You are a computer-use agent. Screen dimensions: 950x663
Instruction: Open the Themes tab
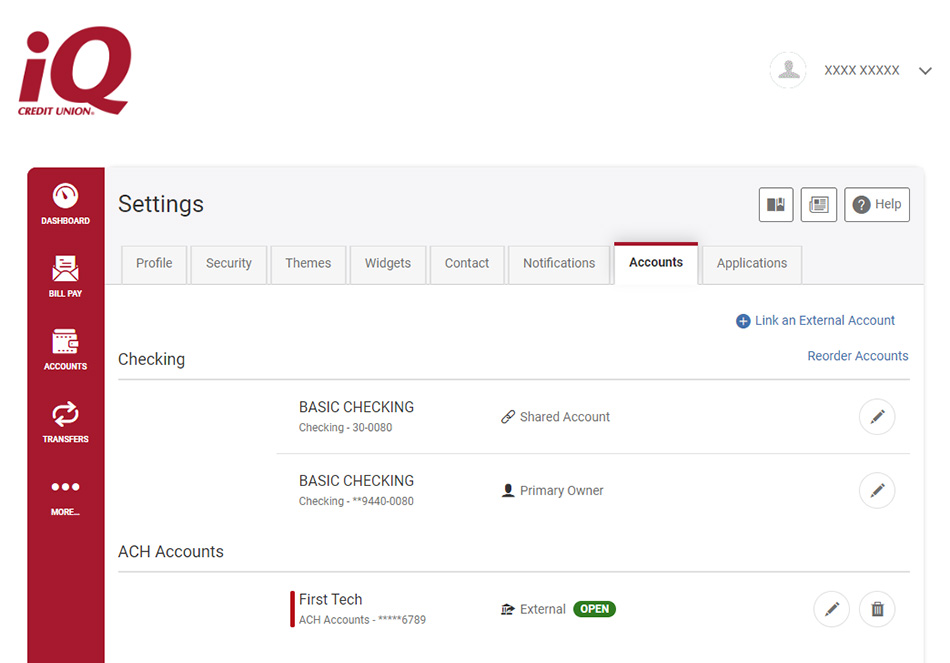(308, 263)
